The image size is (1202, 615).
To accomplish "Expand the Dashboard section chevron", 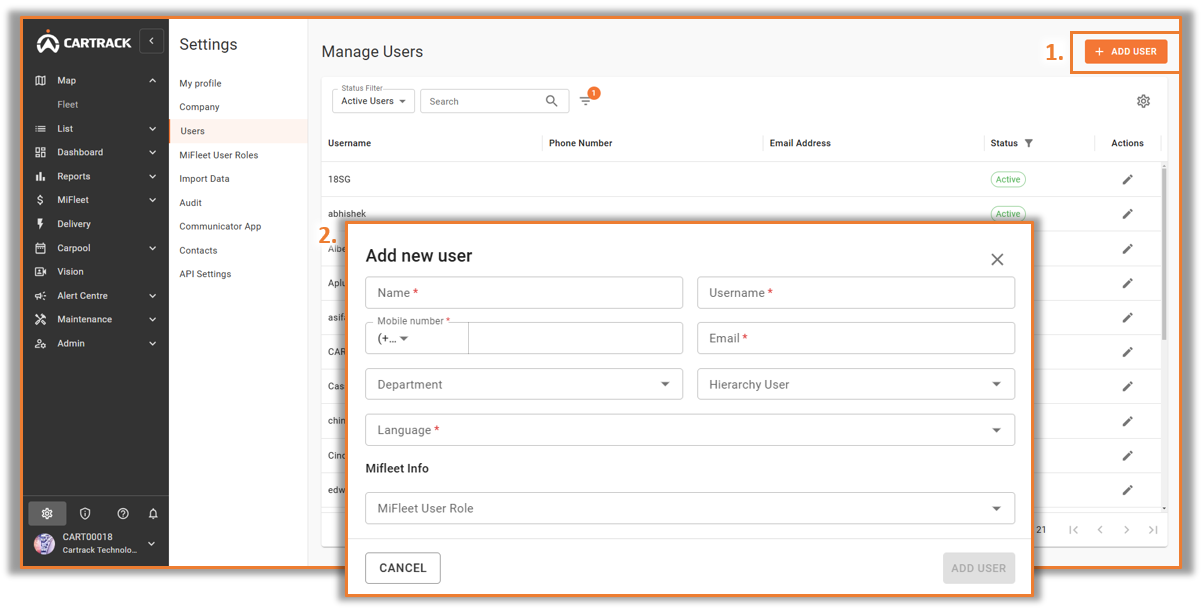I will pyautogui.click(x=153, y=153).
